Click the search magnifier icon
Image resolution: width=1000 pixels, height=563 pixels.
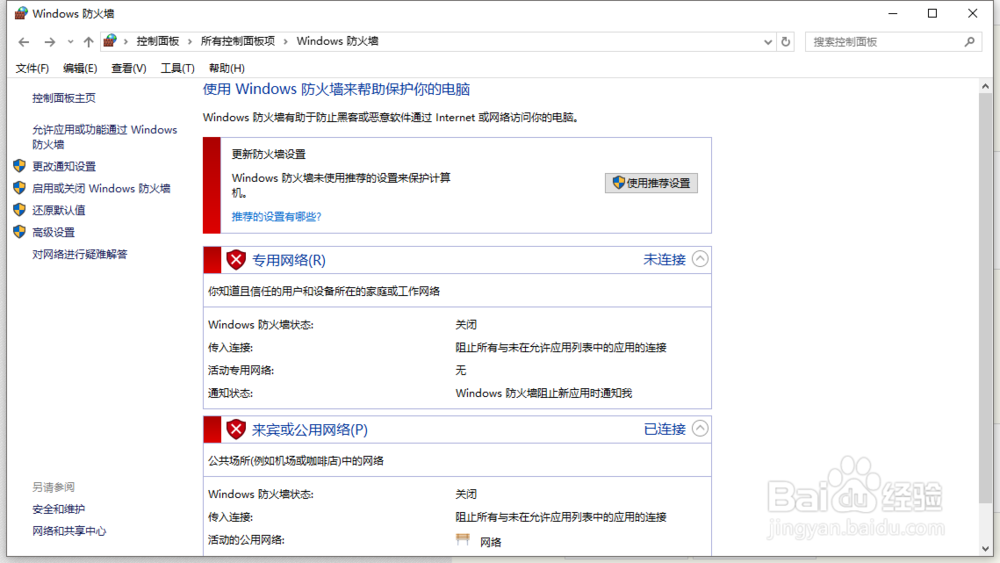click(969, 42)
